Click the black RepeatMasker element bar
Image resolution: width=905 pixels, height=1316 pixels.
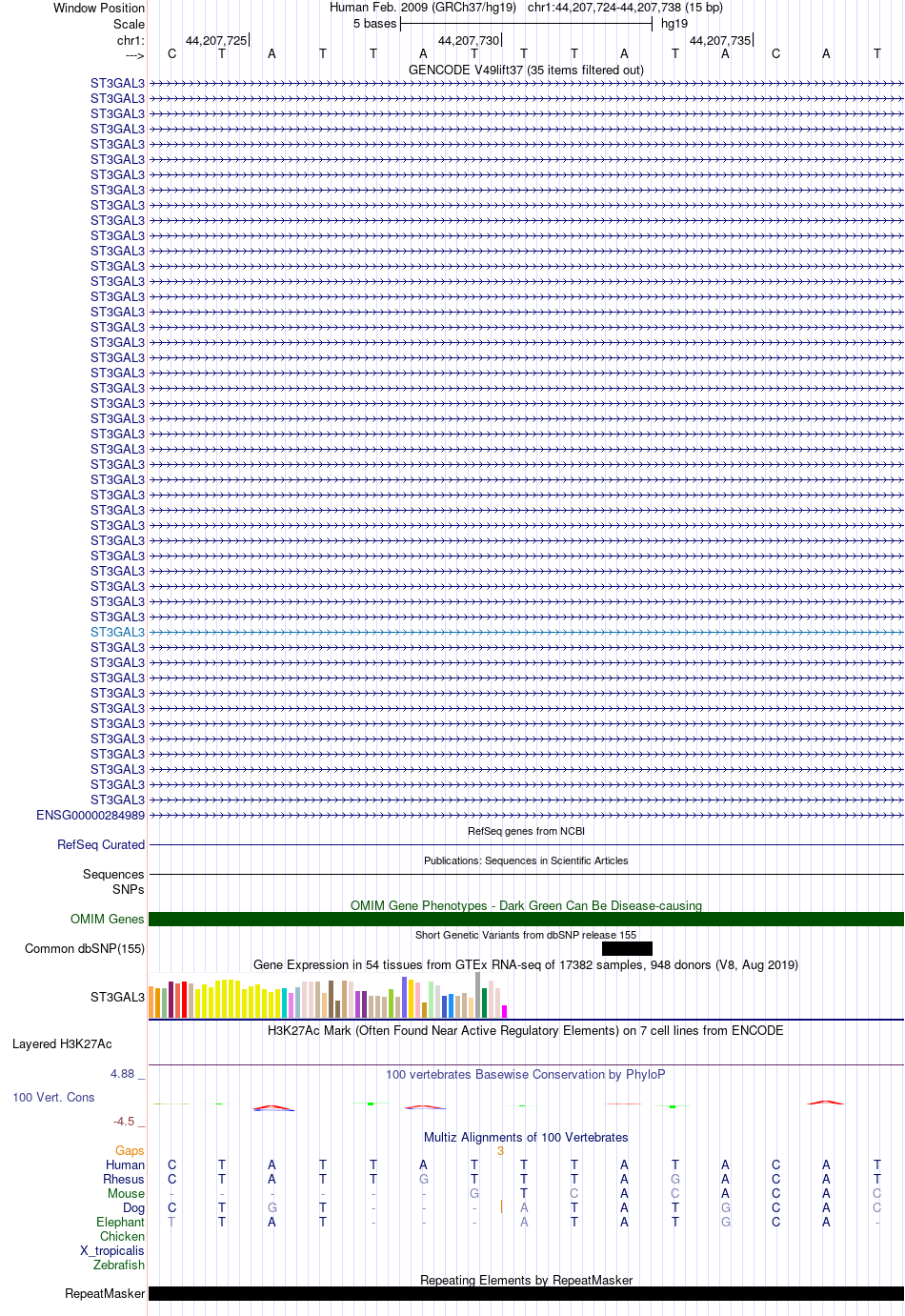526,1293
